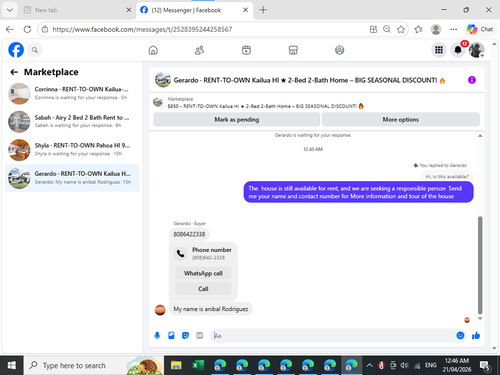Open the $850 Marketplace listing link
The image size is (500, 375).
tap(262, 106)
